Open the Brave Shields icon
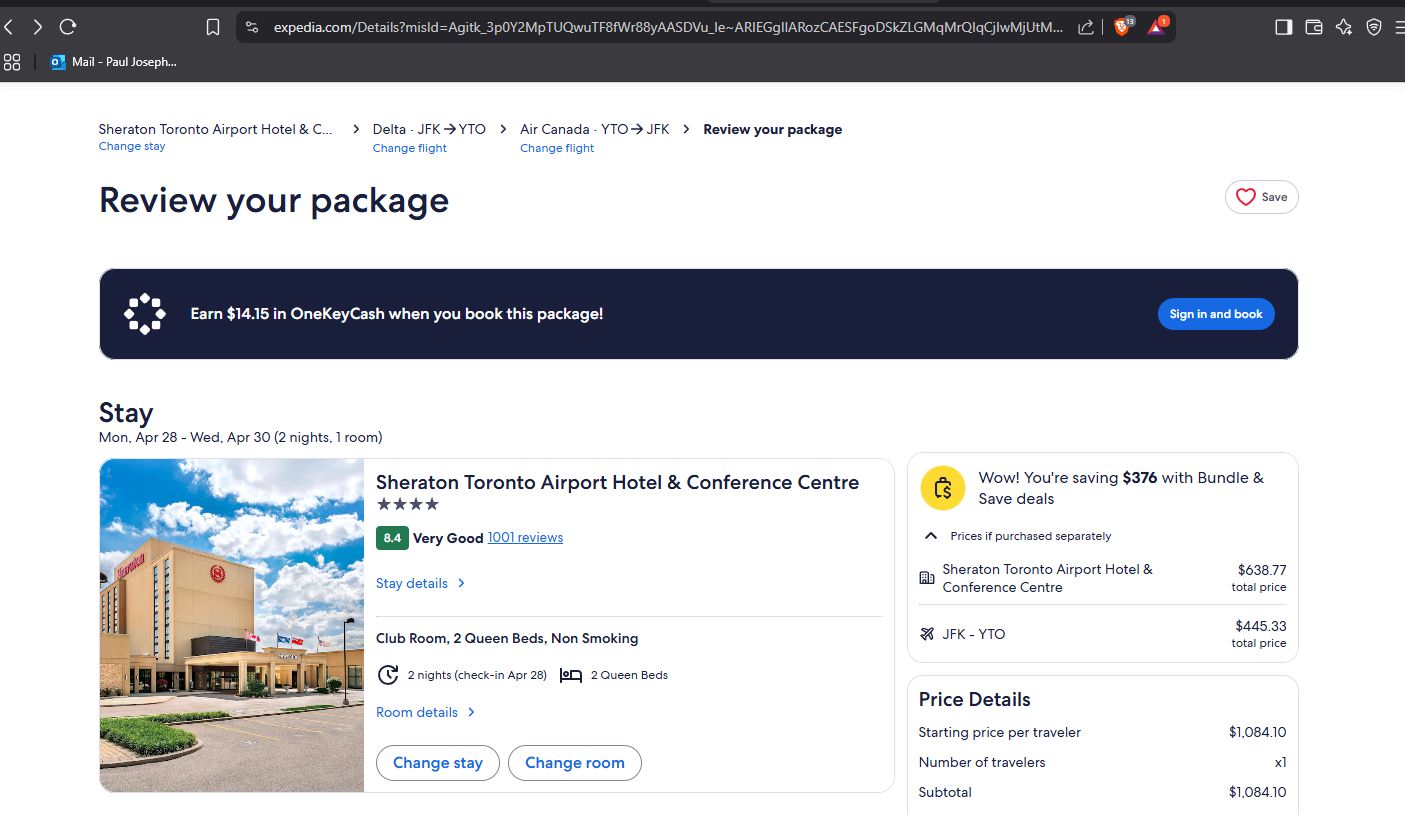The image size is (1405, 815). tap(1122, 27)
